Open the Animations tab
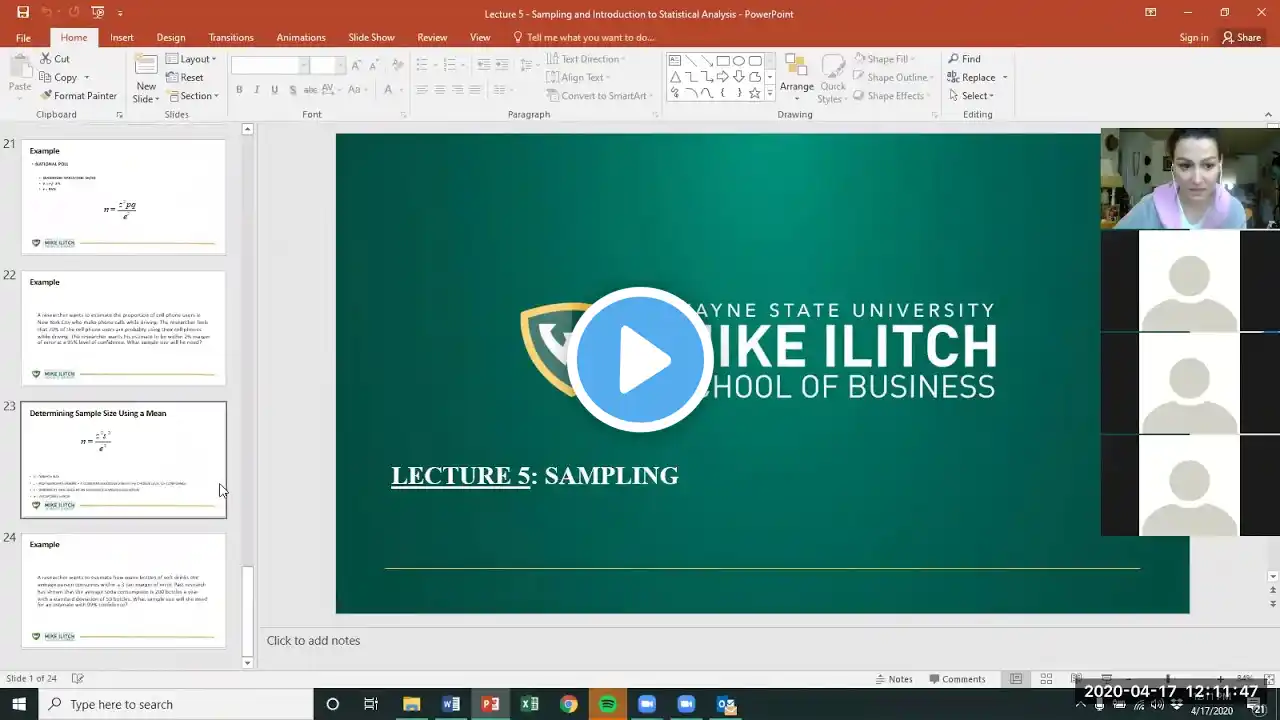This screenshot has width=1280, height=720. (301, 37)
